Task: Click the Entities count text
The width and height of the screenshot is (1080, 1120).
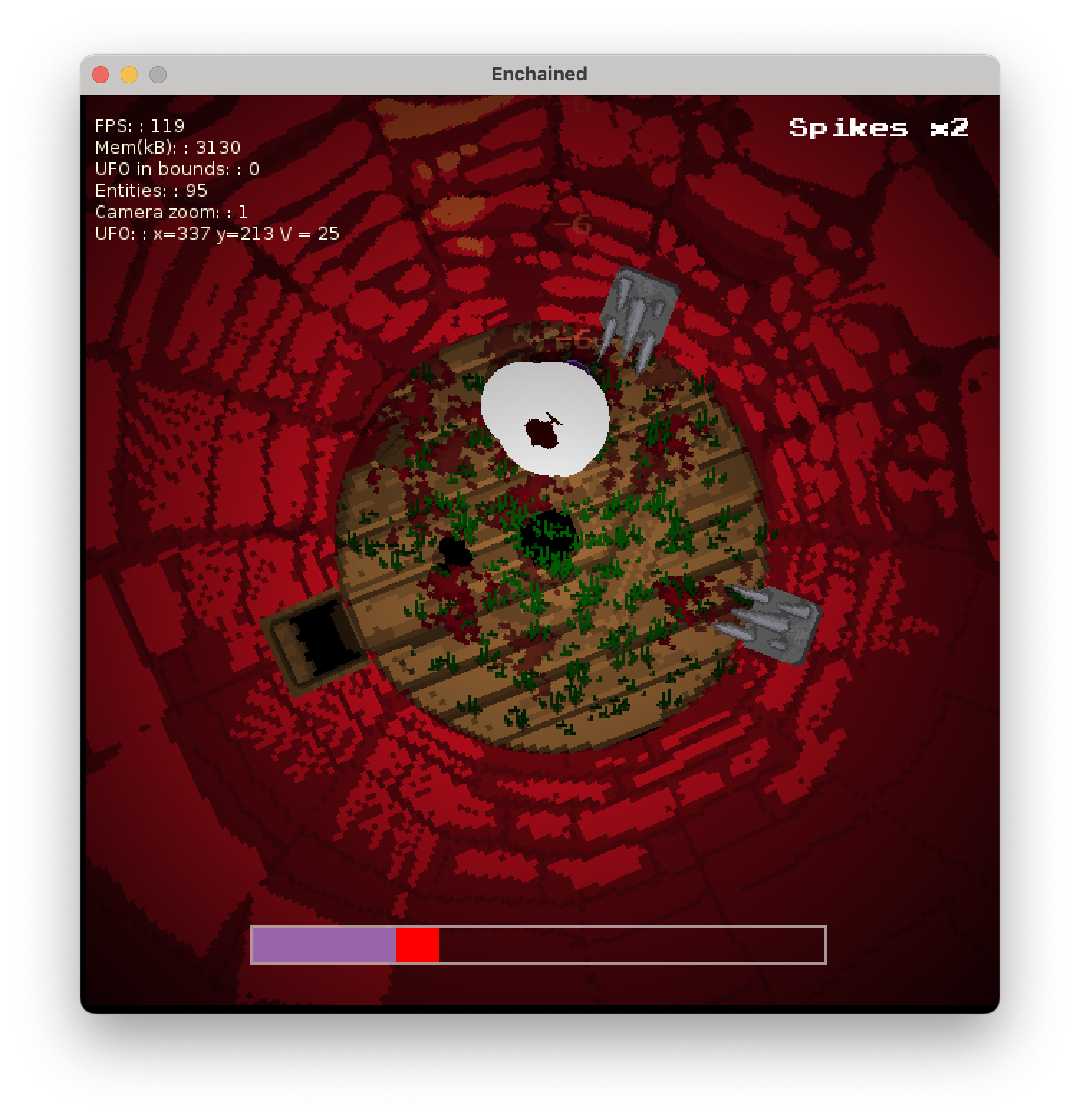Action: click(151, 191)
